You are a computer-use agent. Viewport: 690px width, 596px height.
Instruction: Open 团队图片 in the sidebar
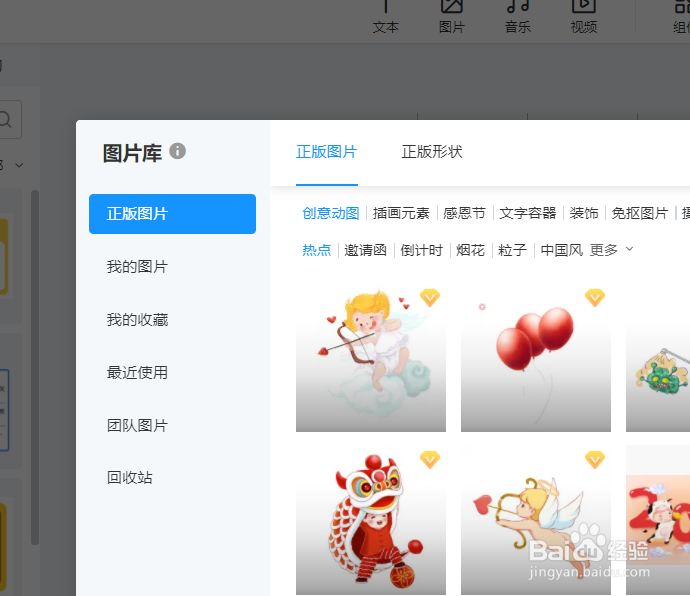click(x=137, y=426)
